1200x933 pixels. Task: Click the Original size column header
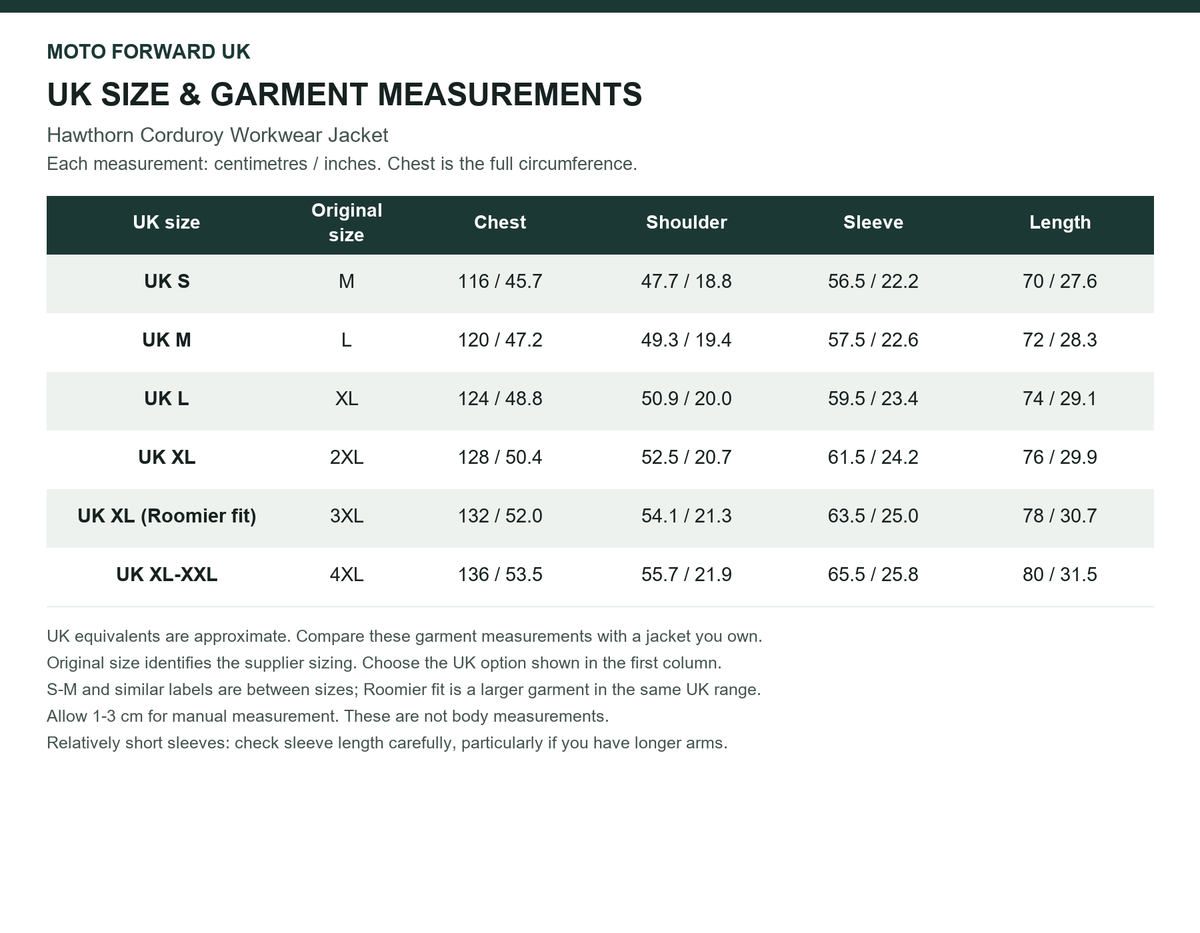coord(346,222)
